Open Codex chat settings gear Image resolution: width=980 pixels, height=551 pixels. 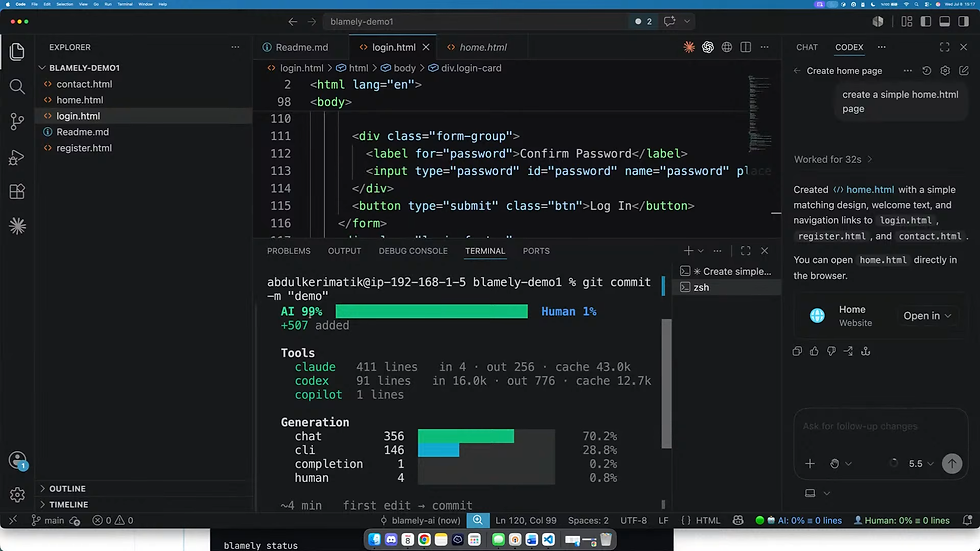click(945, 71)
